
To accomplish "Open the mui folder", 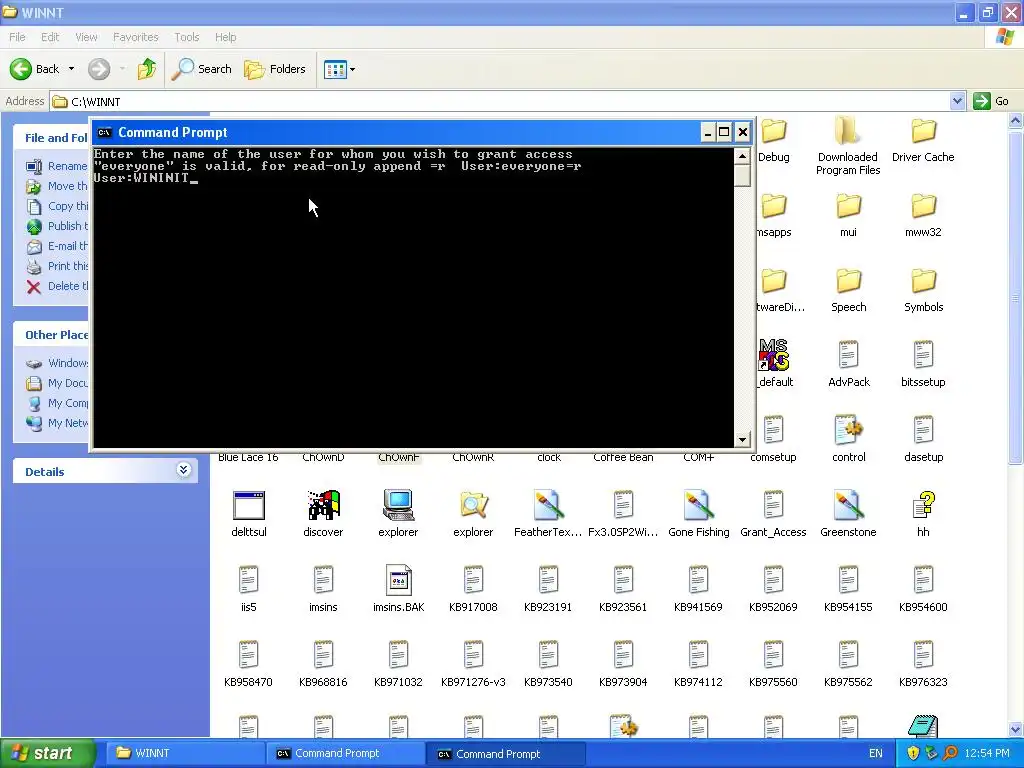I will [848, 206].
